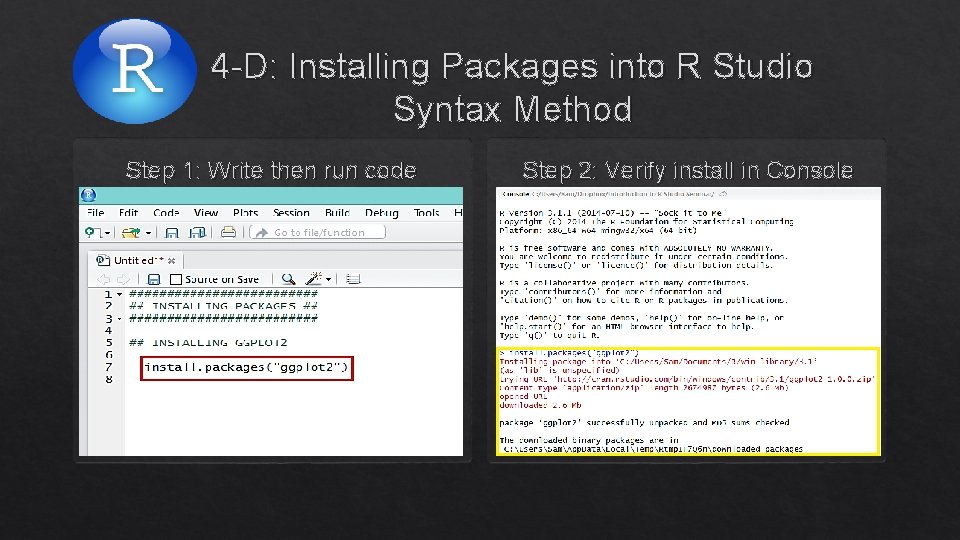Image resolution: width=960 pixels, height=540 pixels.
Task: Click the editor forward navigation arrow
Action: pos(123,279)
